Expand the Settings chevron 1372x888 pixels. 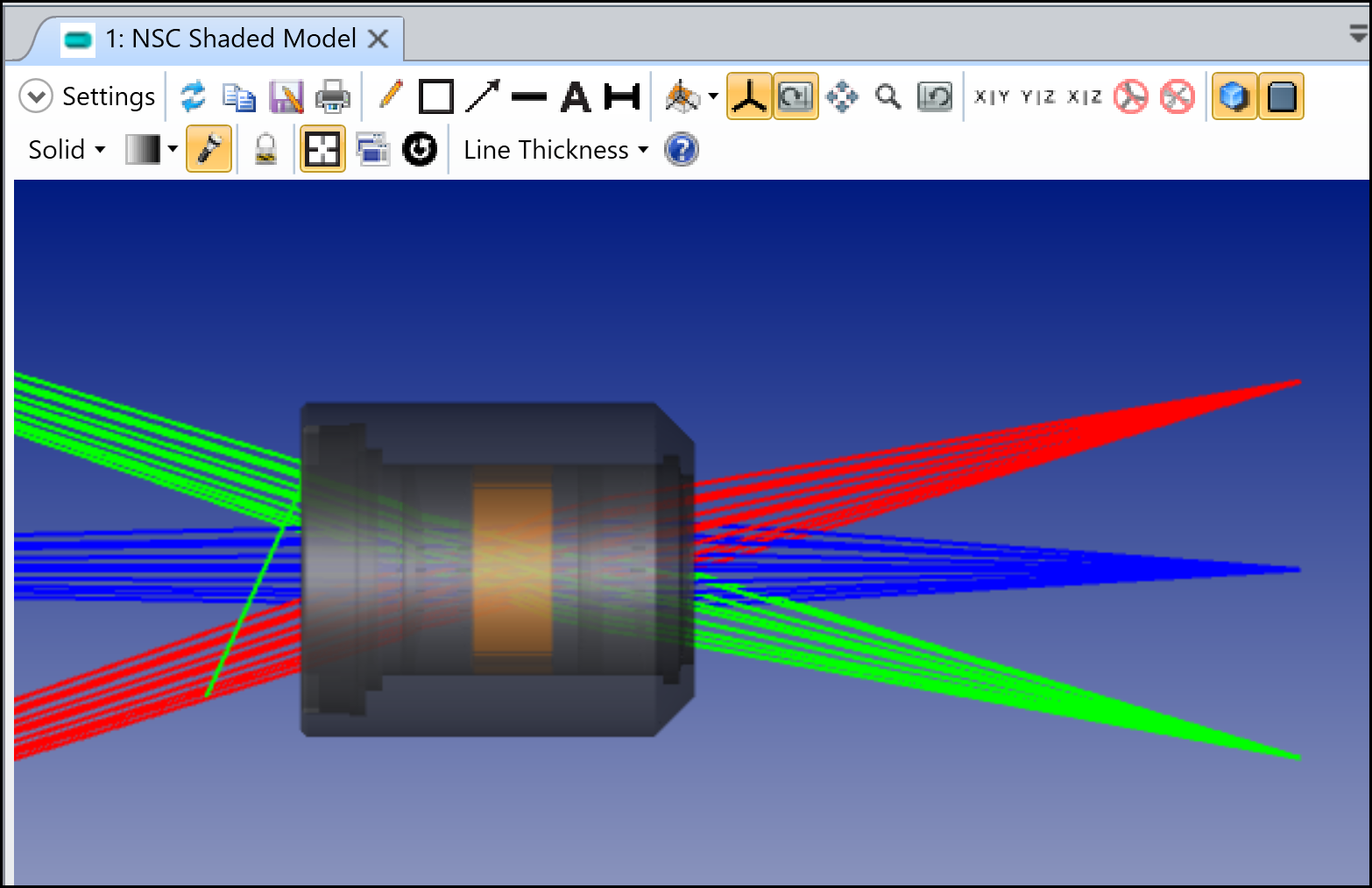tap(36, 96)
